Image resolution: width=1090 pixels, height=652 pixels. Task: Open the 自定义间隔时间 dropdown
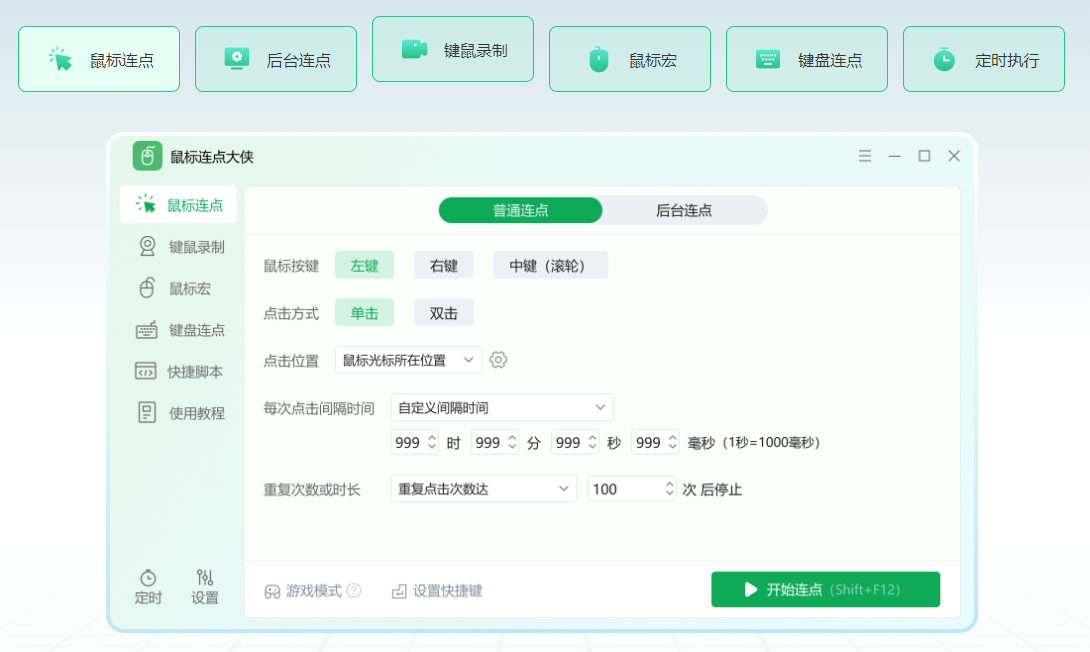click(x=502, y=407)
